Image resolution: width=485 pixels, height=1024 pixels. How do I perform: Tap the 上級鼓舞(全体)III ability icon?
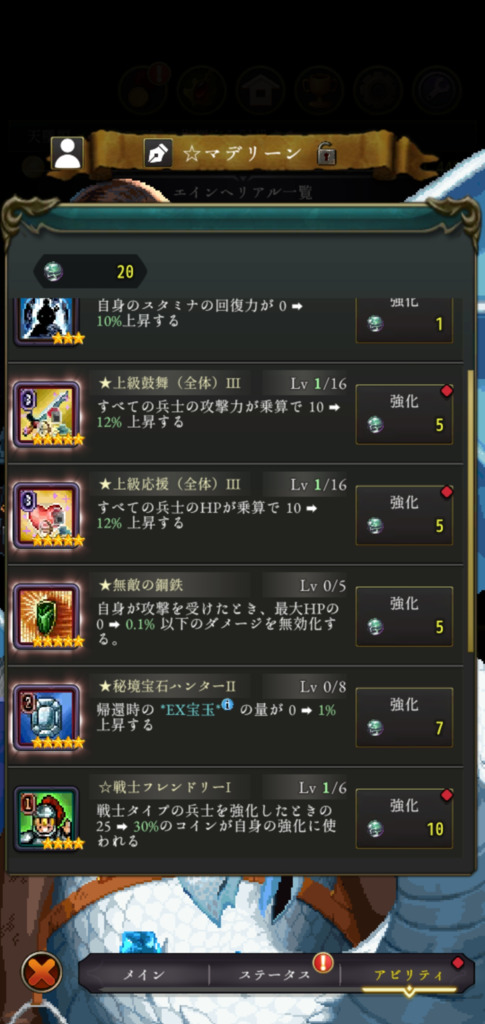46,414
